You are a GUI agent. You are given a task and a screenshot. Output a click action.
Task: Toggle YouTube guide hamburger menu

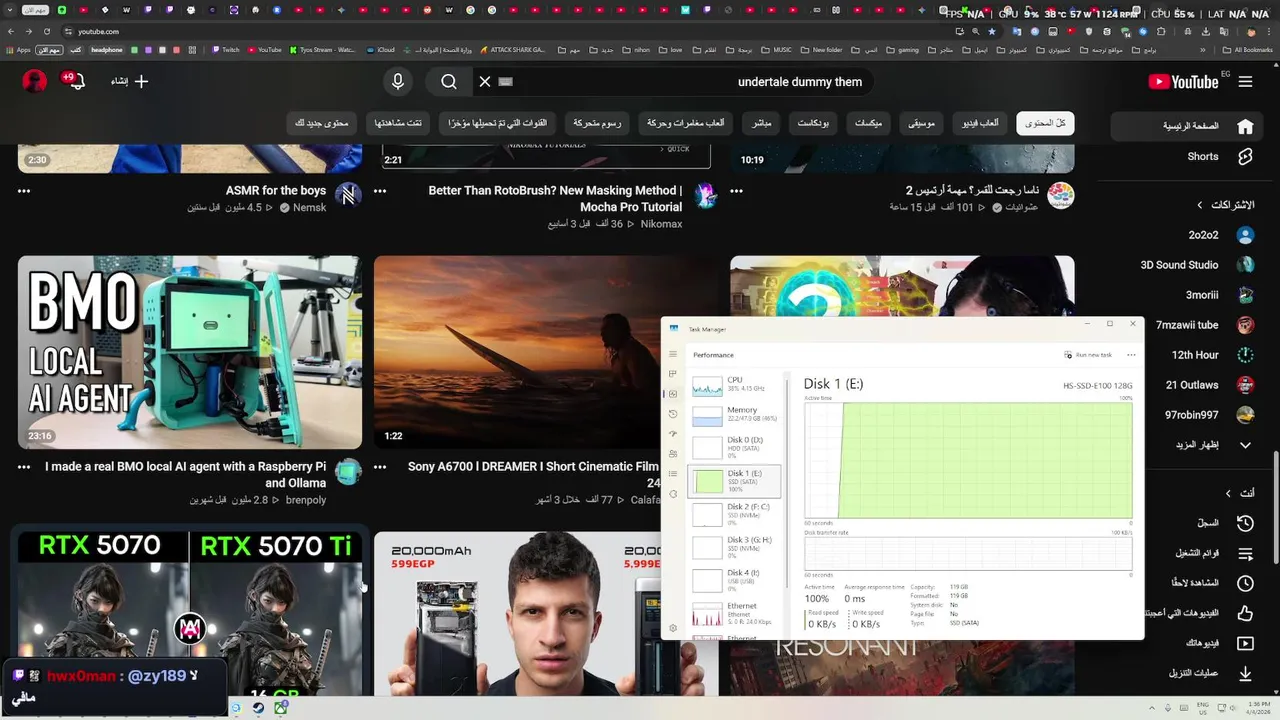pyautogui.click(x=1245, y=82)
